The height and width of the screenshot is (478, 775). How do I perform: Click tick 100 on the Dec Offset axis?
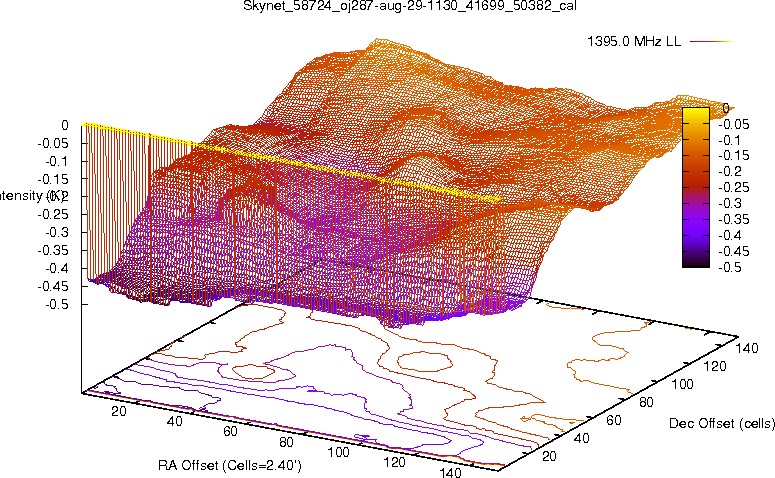click(x=682, y=384)
